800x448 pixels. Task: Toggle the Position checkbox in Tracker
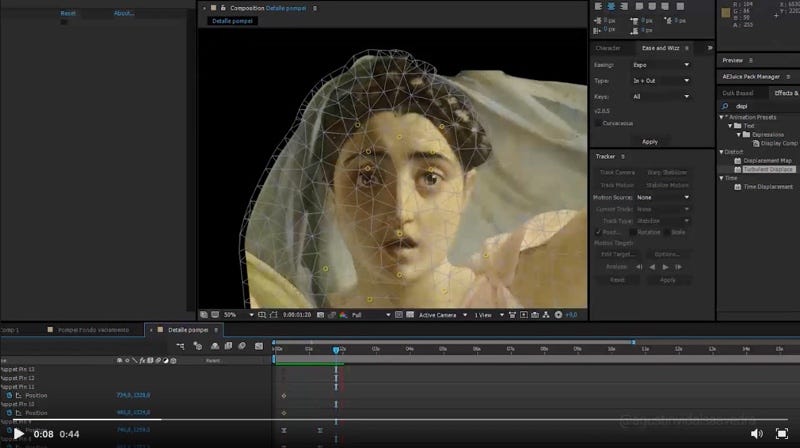(x=598, y=232)
